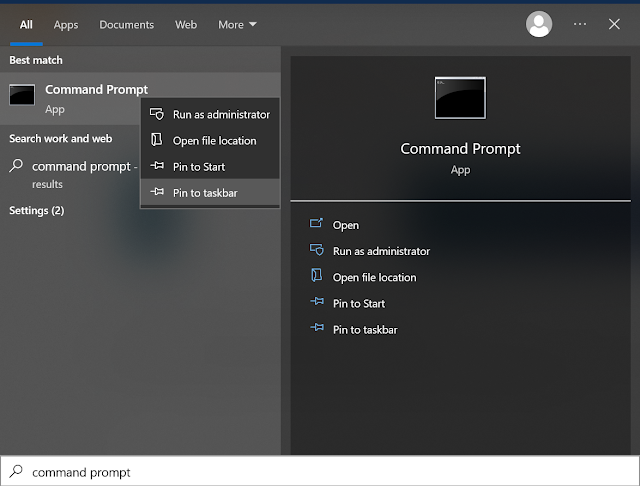
Task: Click blue file location icon in details pane
Action: pyautogui.click(x=316, y=275)
